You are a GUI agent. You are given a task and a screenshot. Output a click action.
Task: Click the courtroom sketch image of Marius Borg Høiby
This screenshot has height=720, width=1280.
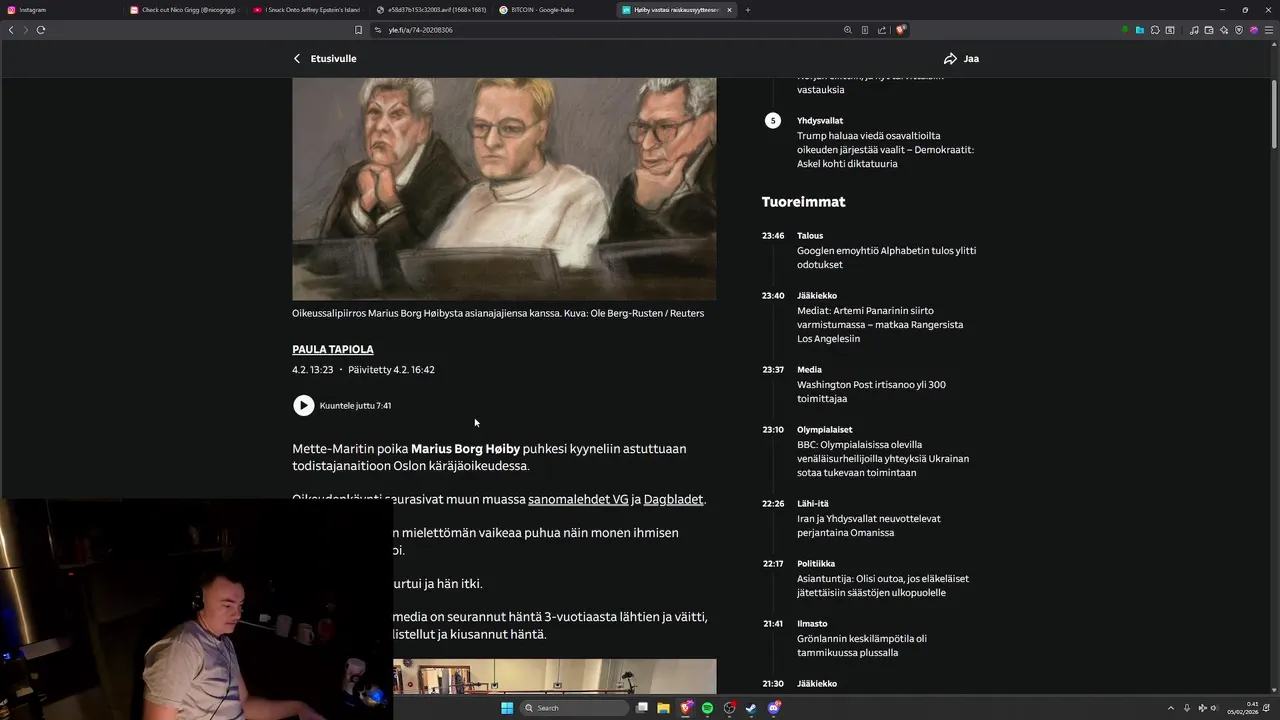pos(504,189)
